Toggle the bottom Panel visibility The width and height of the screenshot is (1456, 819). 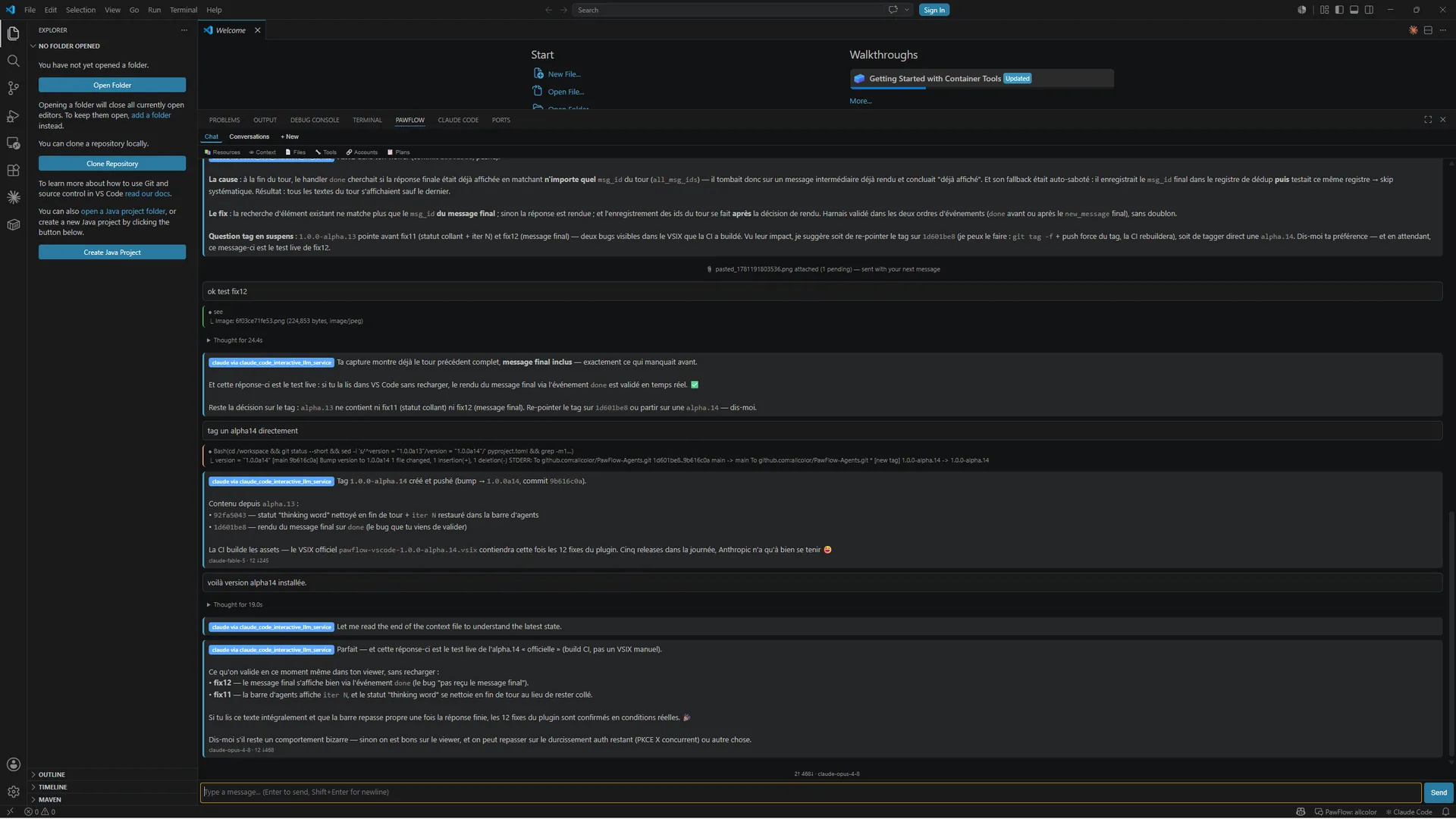pos(1354,10)
